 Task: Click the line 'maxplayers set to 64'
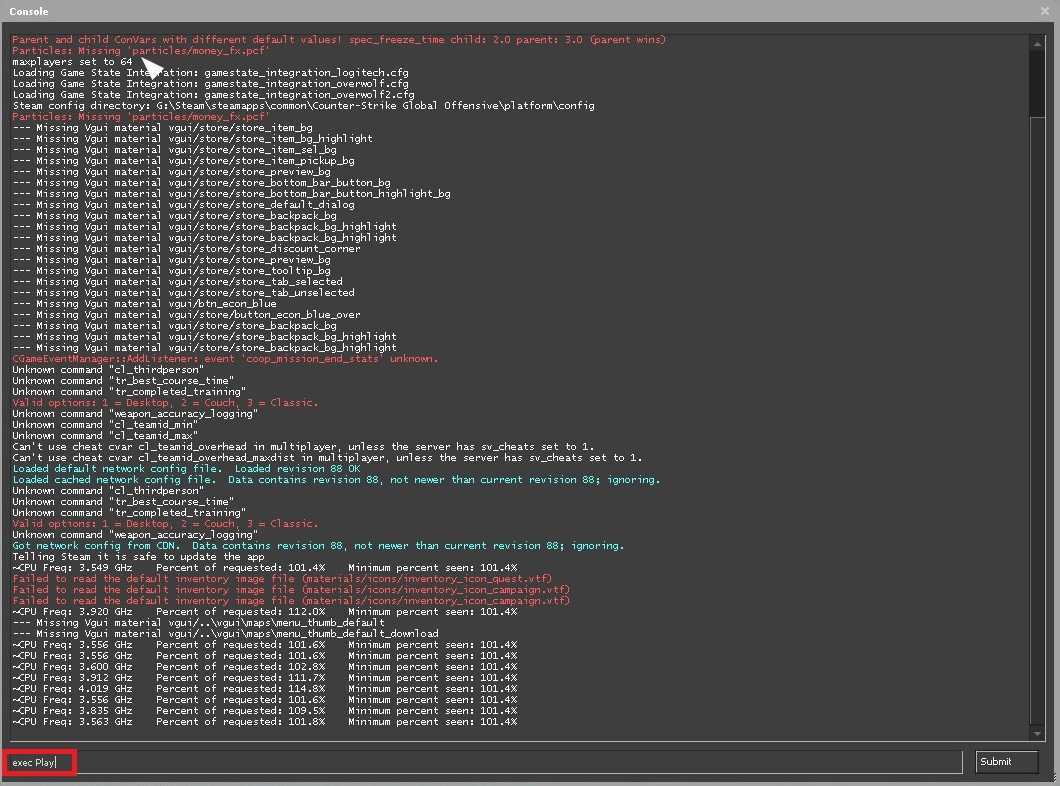click(72, 62)
